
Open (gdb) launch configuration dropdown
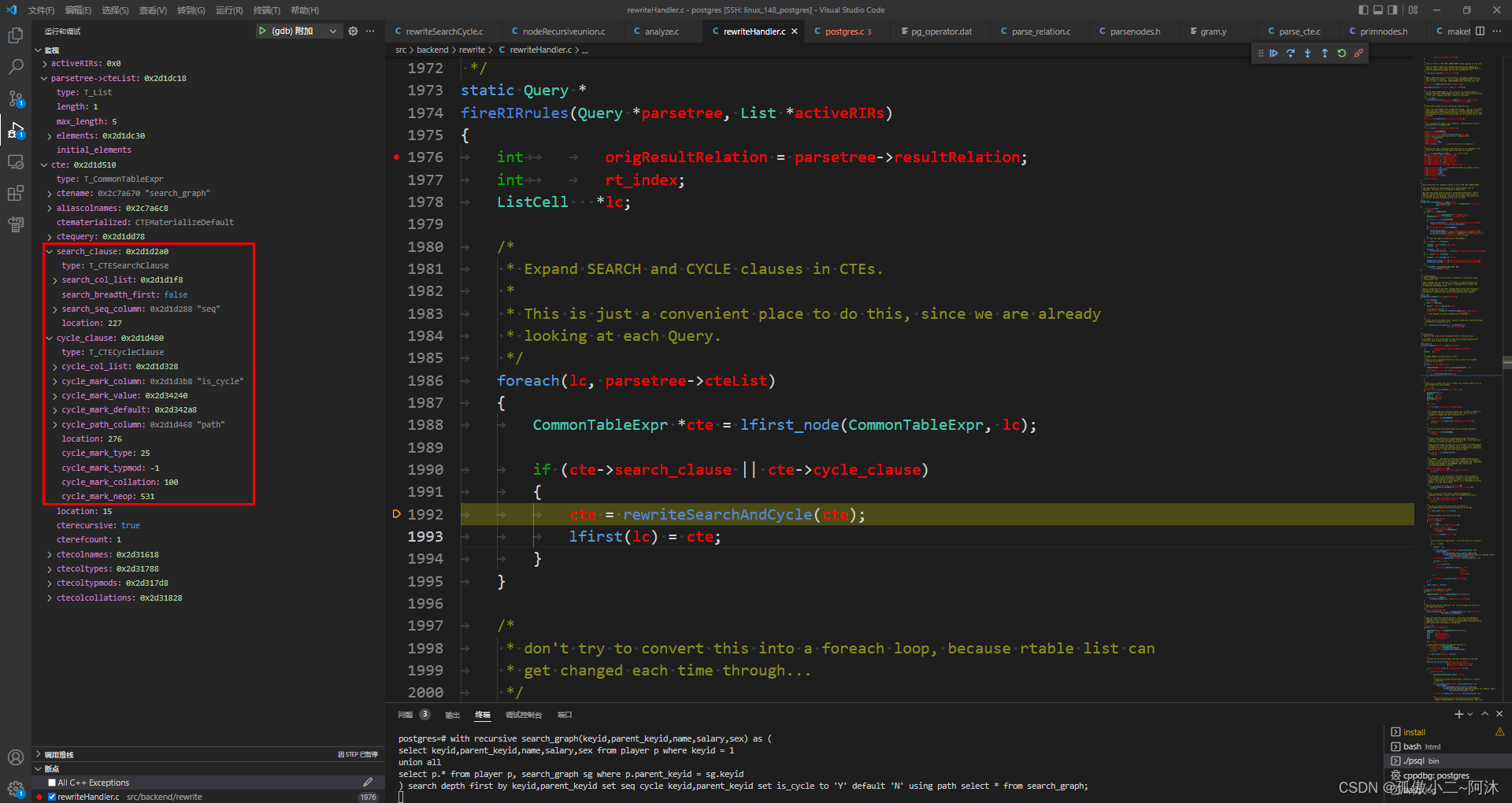(333, 31)
